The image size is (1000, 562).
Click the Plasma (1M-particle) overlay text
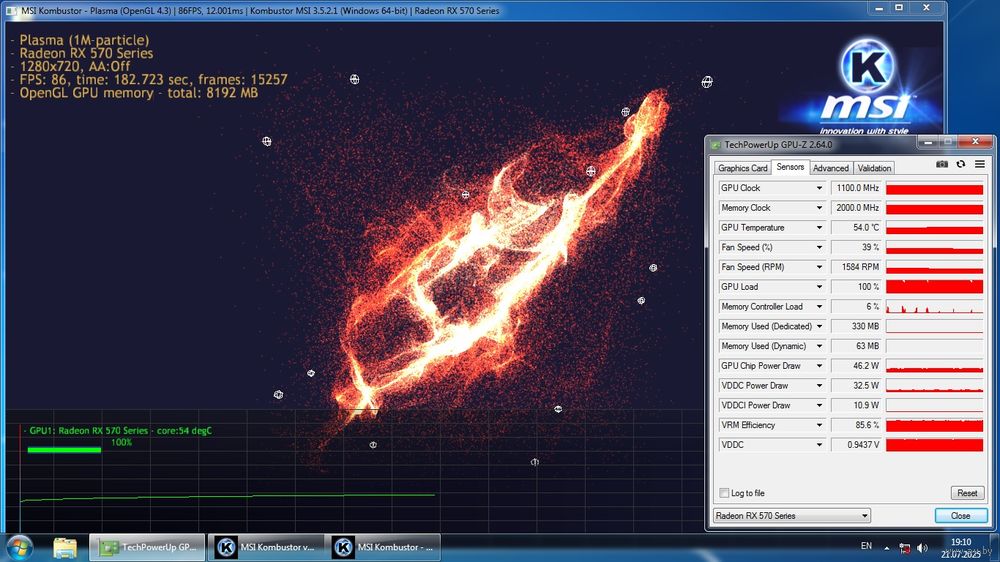(x=84, y=40)
